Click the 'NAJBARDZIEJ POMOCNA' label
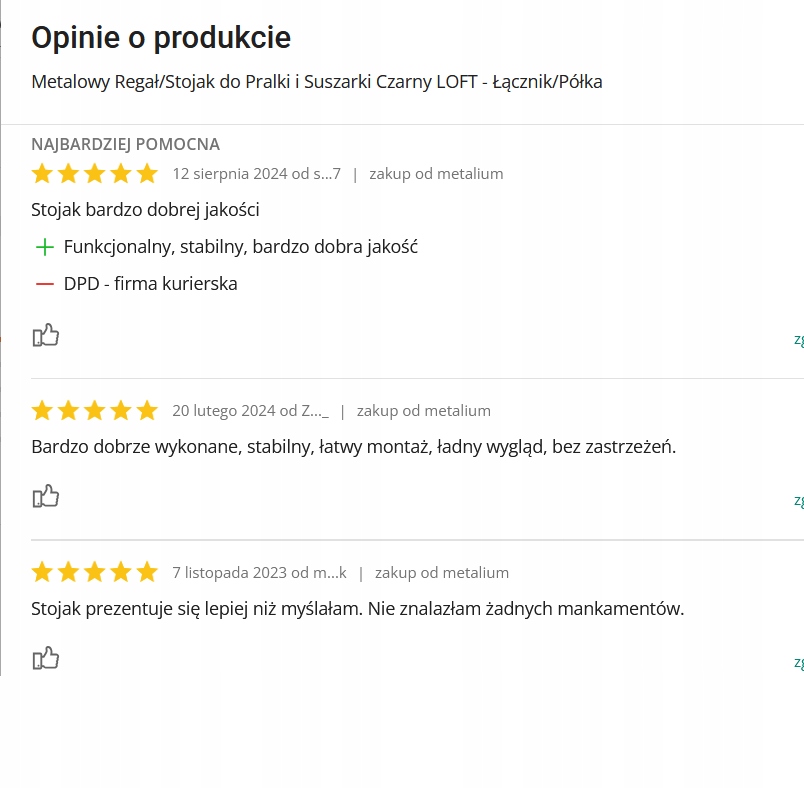804x788 pixels. (126, 145)
